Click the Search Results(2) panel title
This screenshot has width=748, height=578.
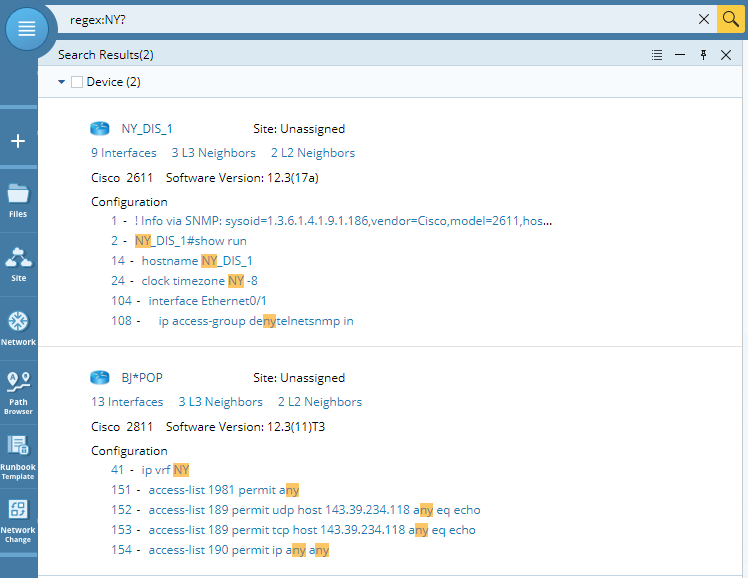(106, 55)
